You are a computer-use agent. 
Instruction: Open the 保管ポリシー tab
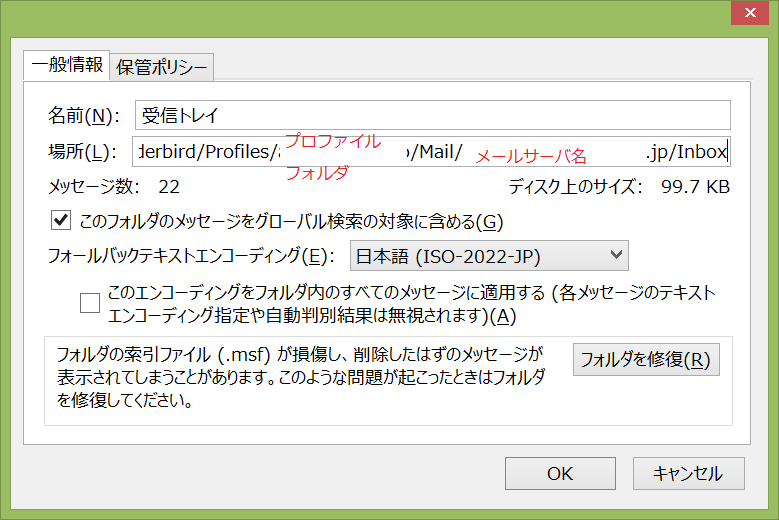coord(162,68)
